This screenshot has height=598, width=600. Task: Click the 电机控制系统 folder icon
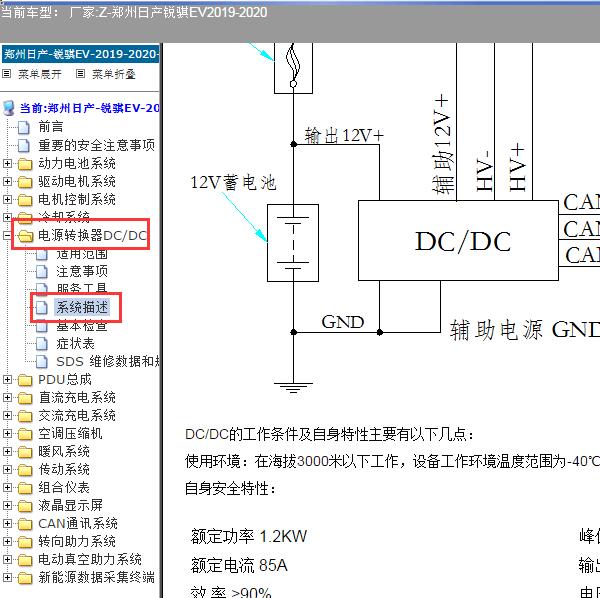25,200
